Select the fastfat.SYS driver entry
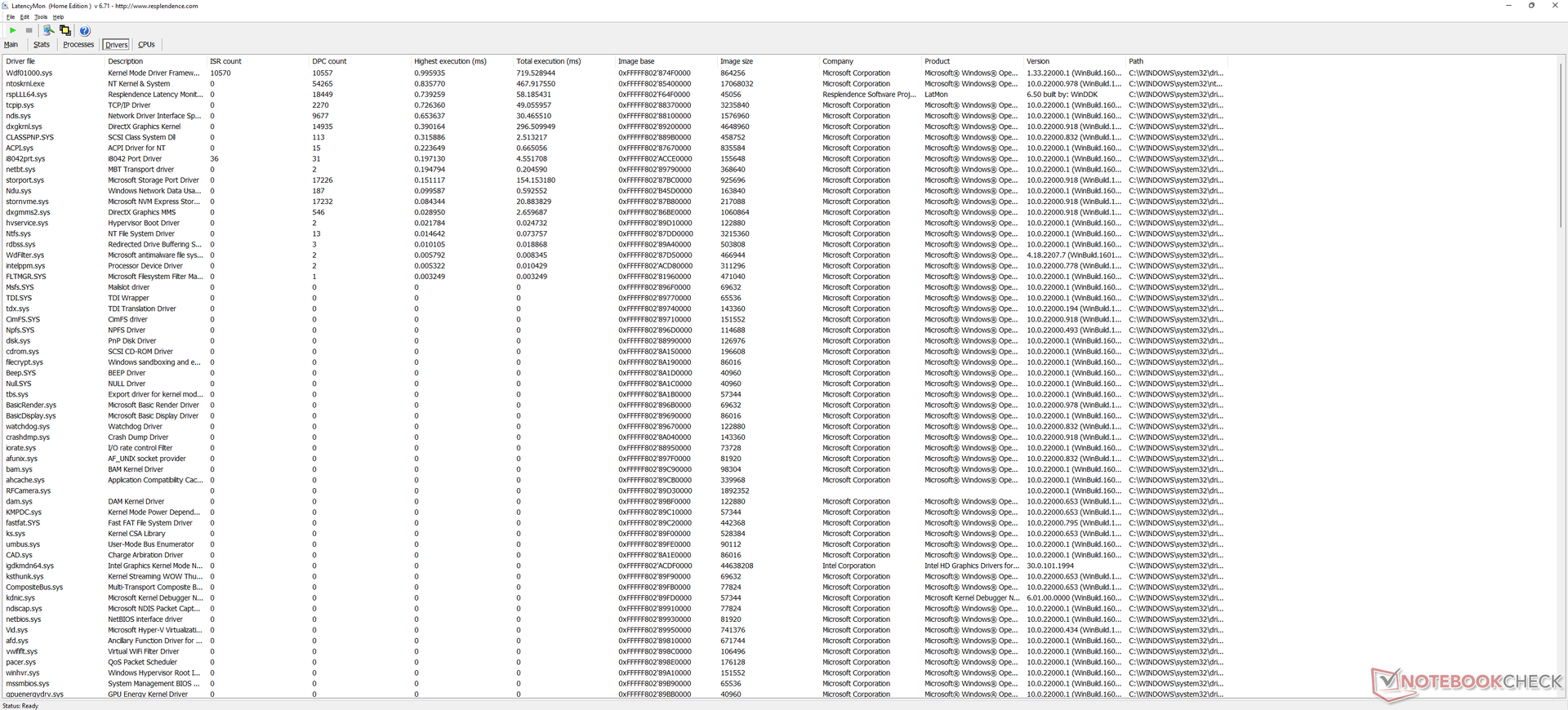 pyautogui.click(x=23, y=523)
